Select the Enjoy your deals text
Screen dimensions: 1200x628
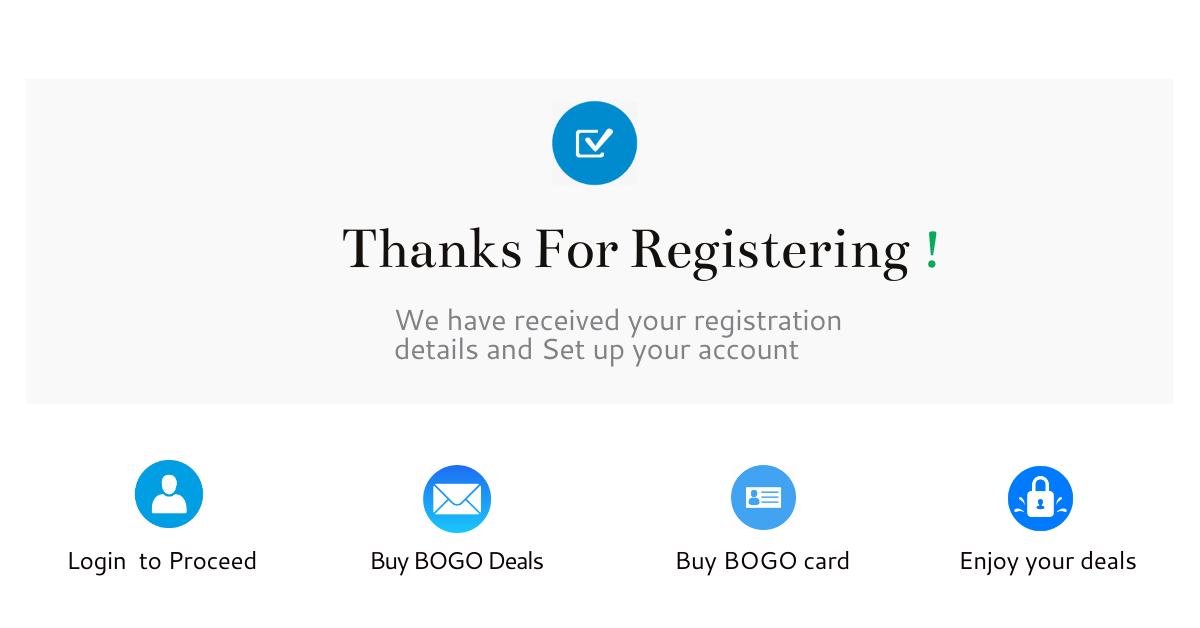tap(1048, 561)
